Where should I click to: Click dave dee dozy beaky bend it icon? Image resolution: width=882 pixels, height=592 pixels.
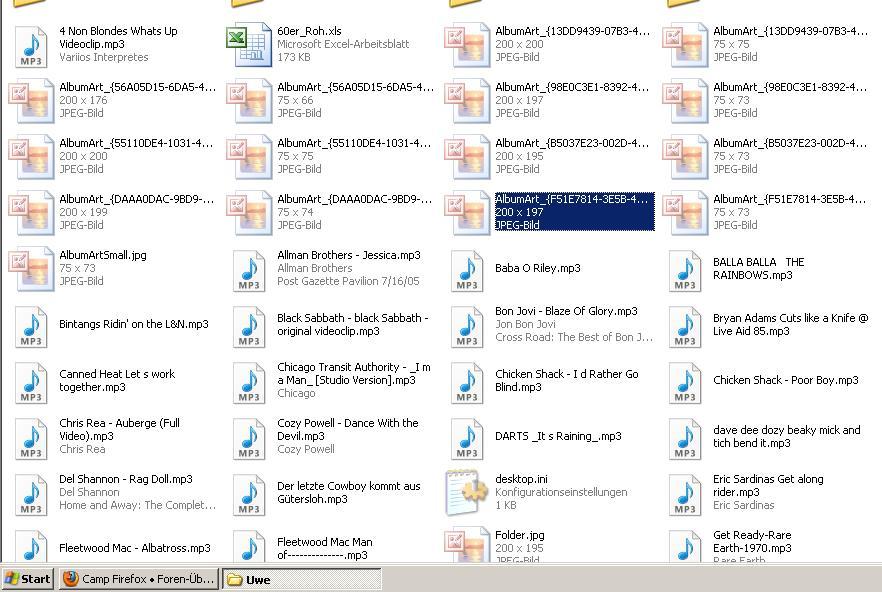pos(685,439)
